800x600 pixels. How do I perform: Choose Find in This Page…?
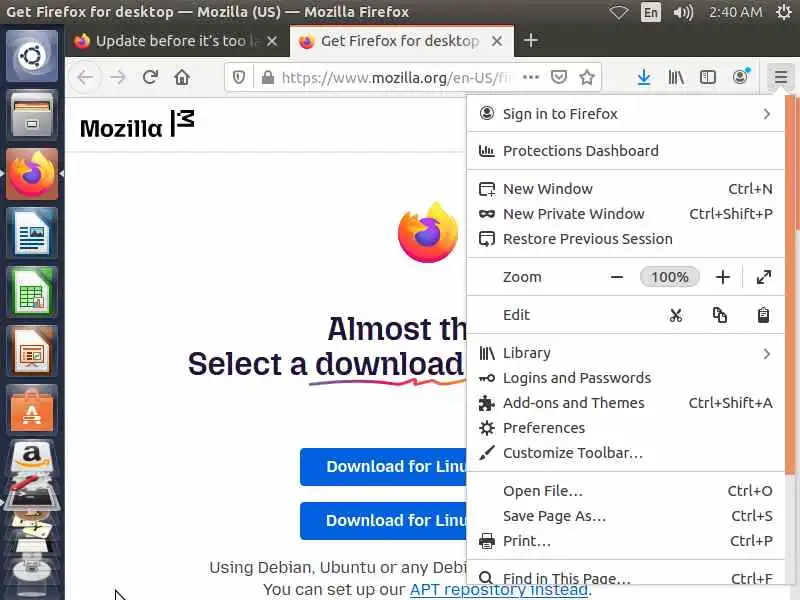coord(626,578)
